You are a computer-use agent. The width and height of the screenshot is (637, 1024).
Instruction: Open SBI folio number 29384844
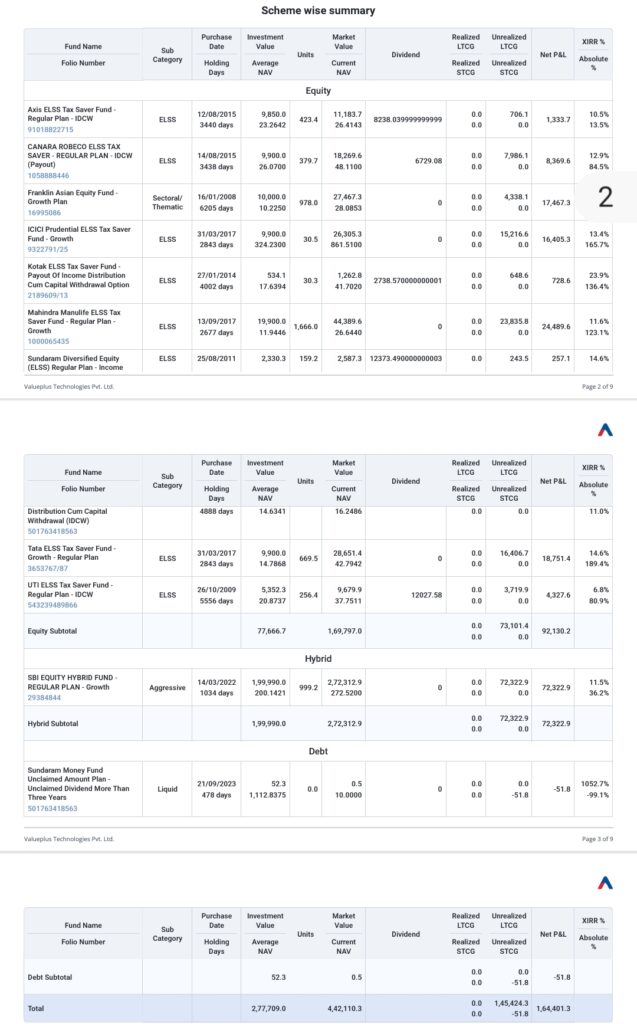(x=44, y=698)
